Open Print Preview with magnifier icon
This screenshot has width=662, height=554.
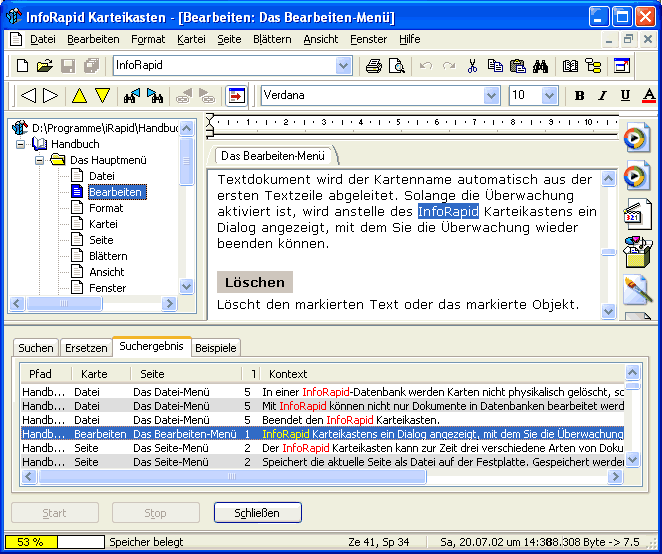[x=397, y=66]
